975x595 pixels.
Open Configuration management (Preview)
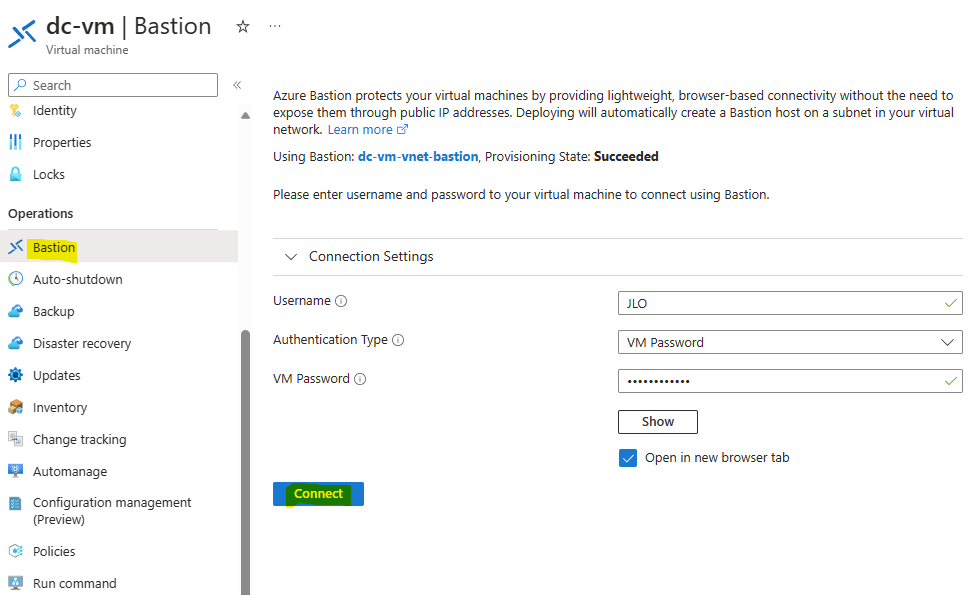pyautogui.click(x=112, y=510)
